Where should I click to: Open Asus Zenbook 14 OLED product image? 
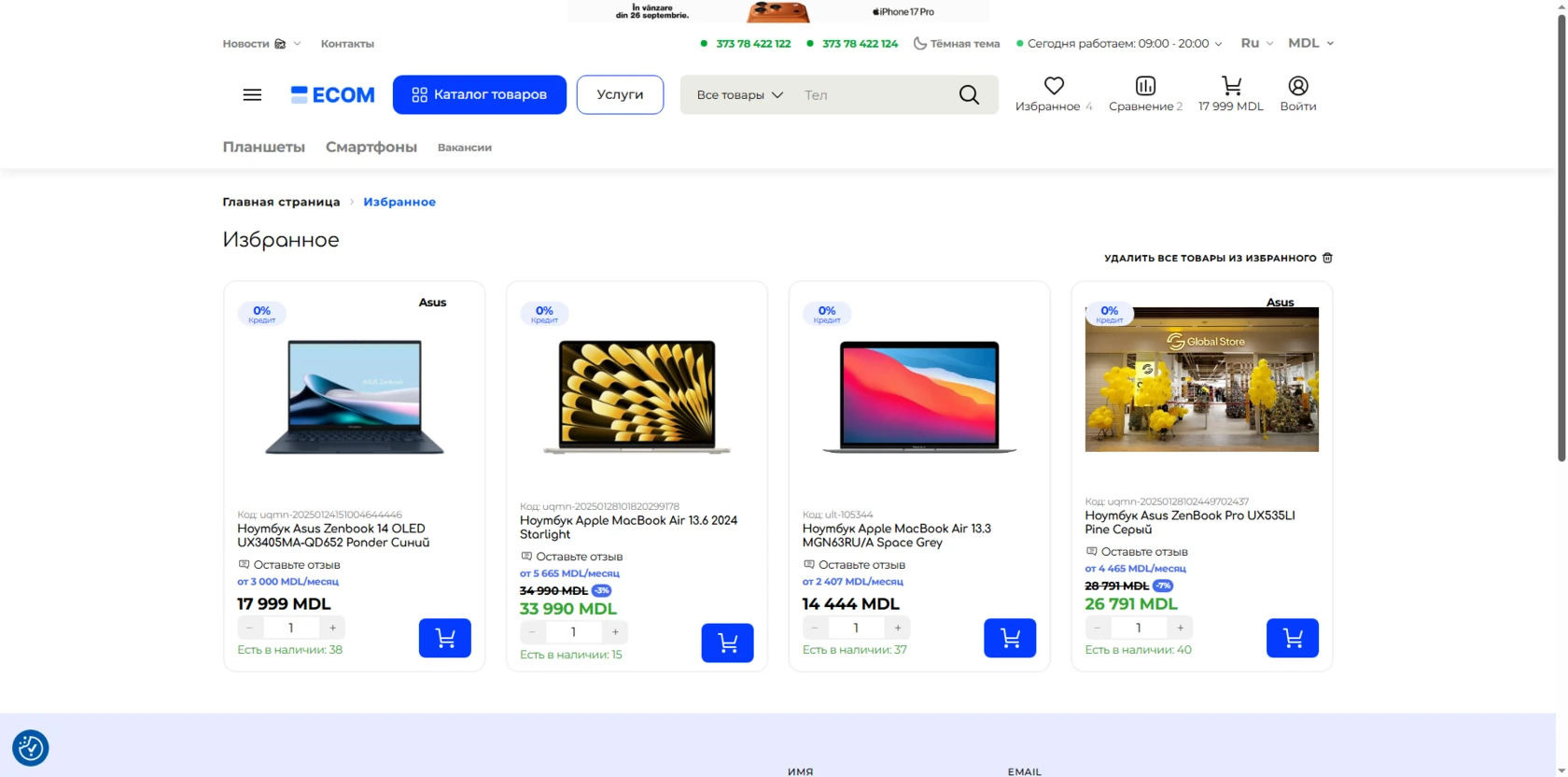coord(355,397)
